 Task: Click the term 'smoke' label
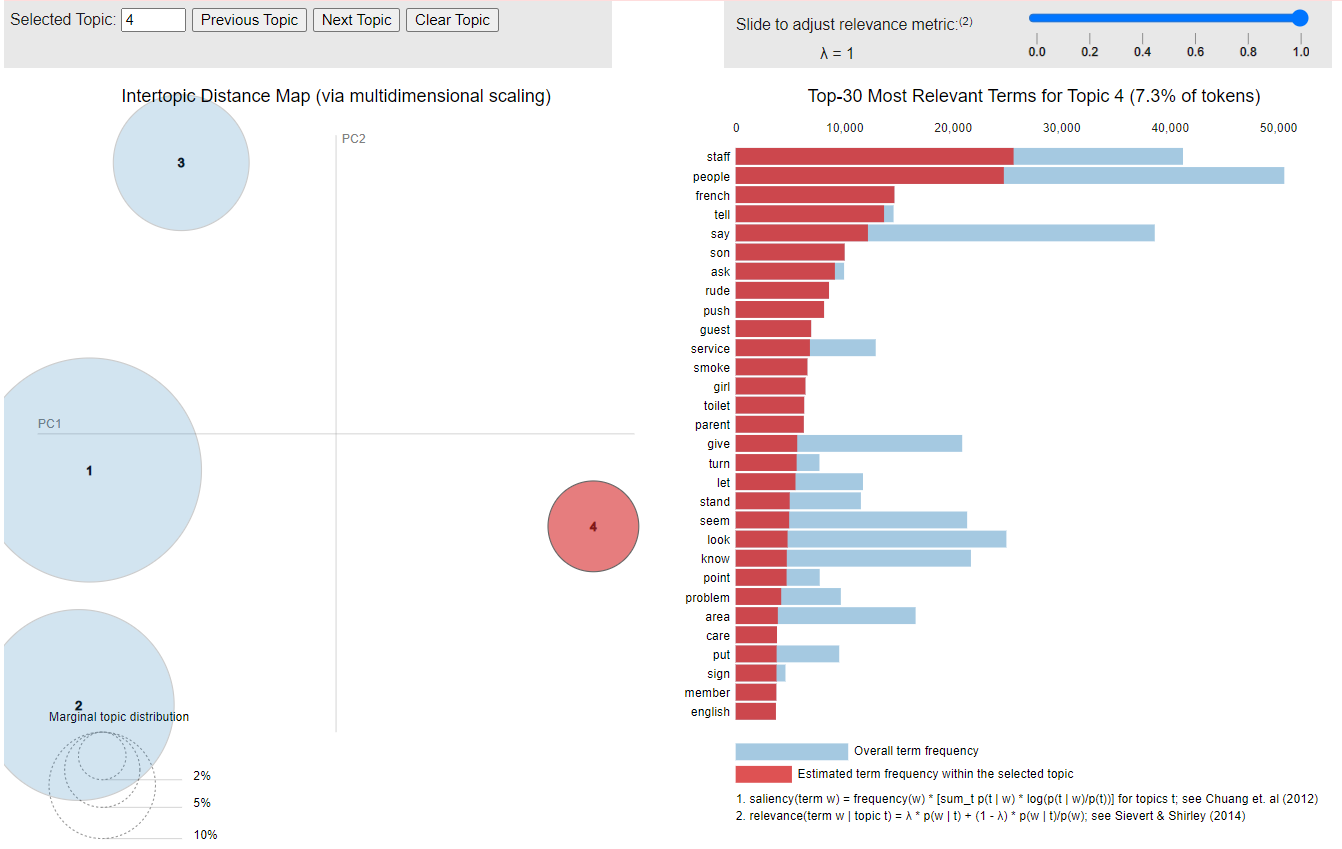pos(712,367)
